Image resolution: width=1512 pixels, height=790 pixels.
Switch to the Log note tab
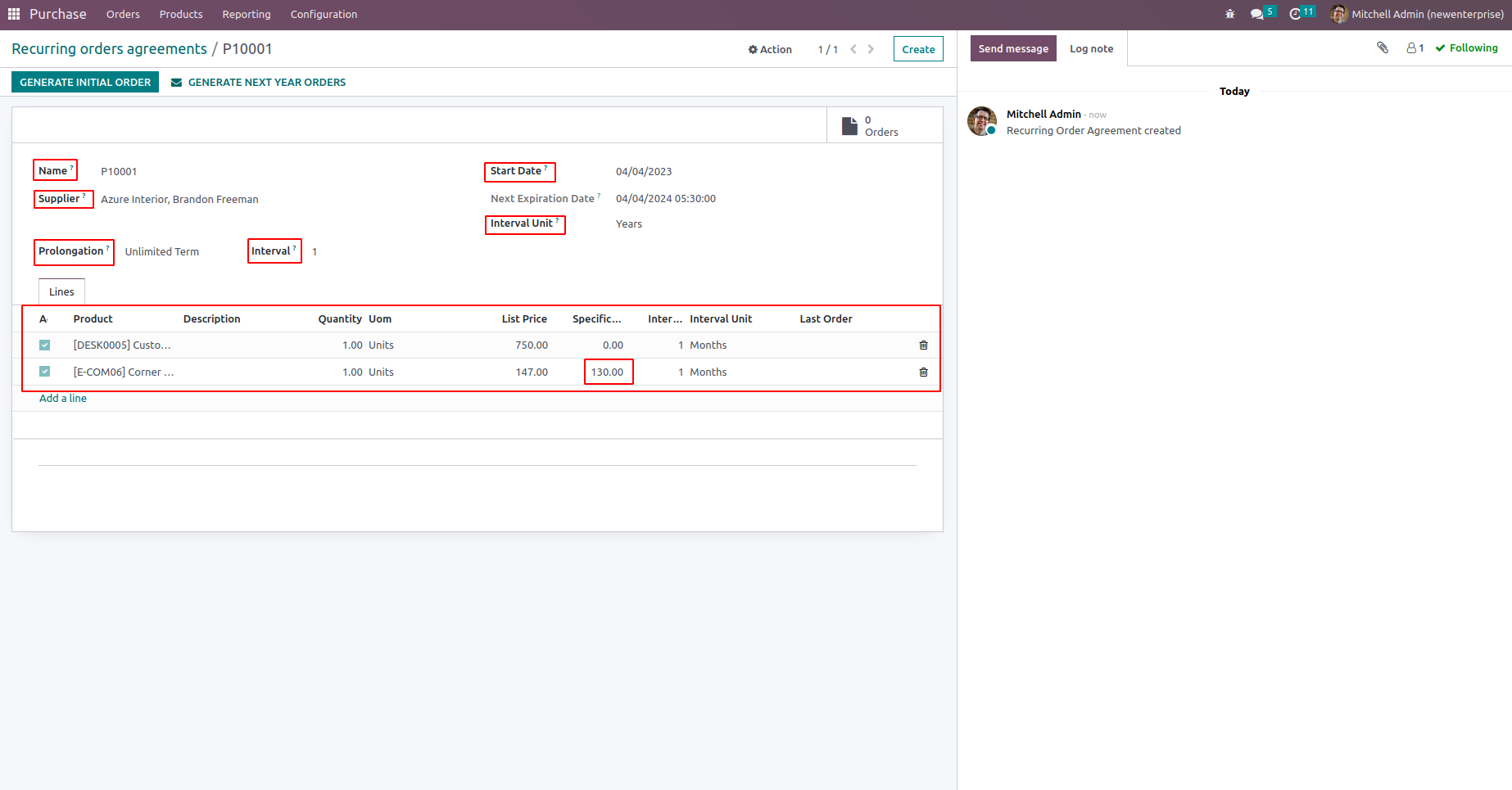pyautogui.click(x=1092, y=48)
